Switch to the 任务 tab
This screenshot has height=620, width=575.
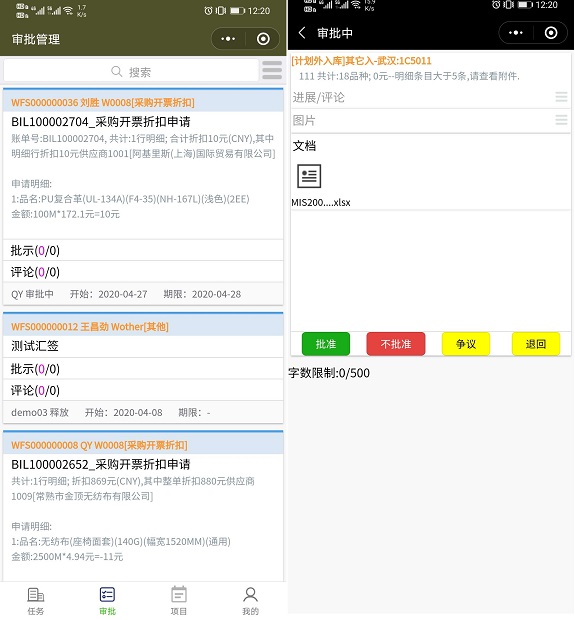tap(36, 601)
